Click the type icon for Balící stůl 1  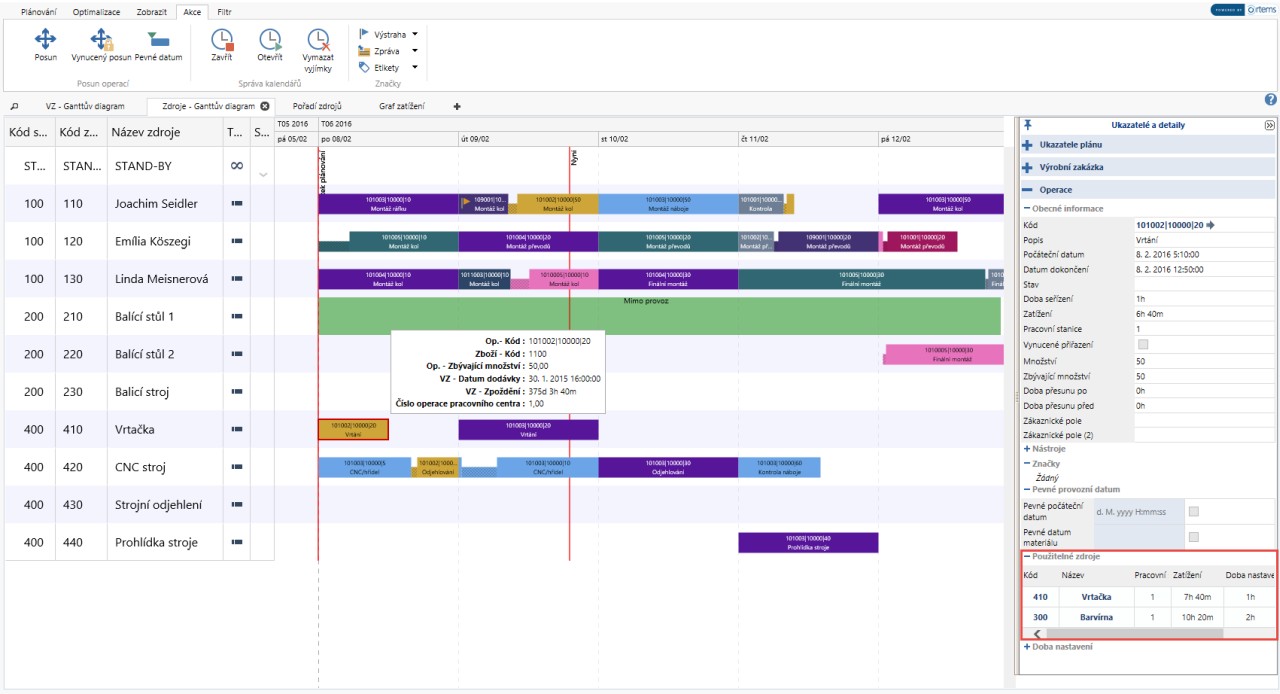pos(237,316)
